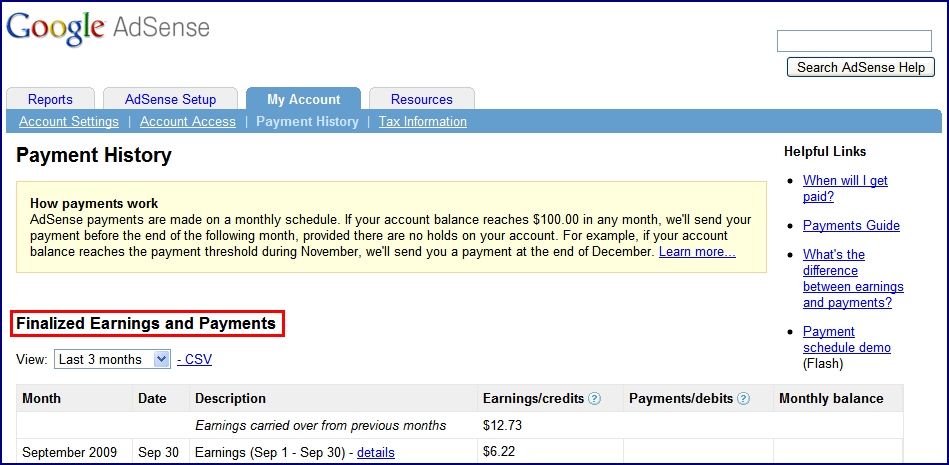This screenshot has height=465, width=949.
Task: Click the Search AdSense Help button
Action: coord(861,67)
